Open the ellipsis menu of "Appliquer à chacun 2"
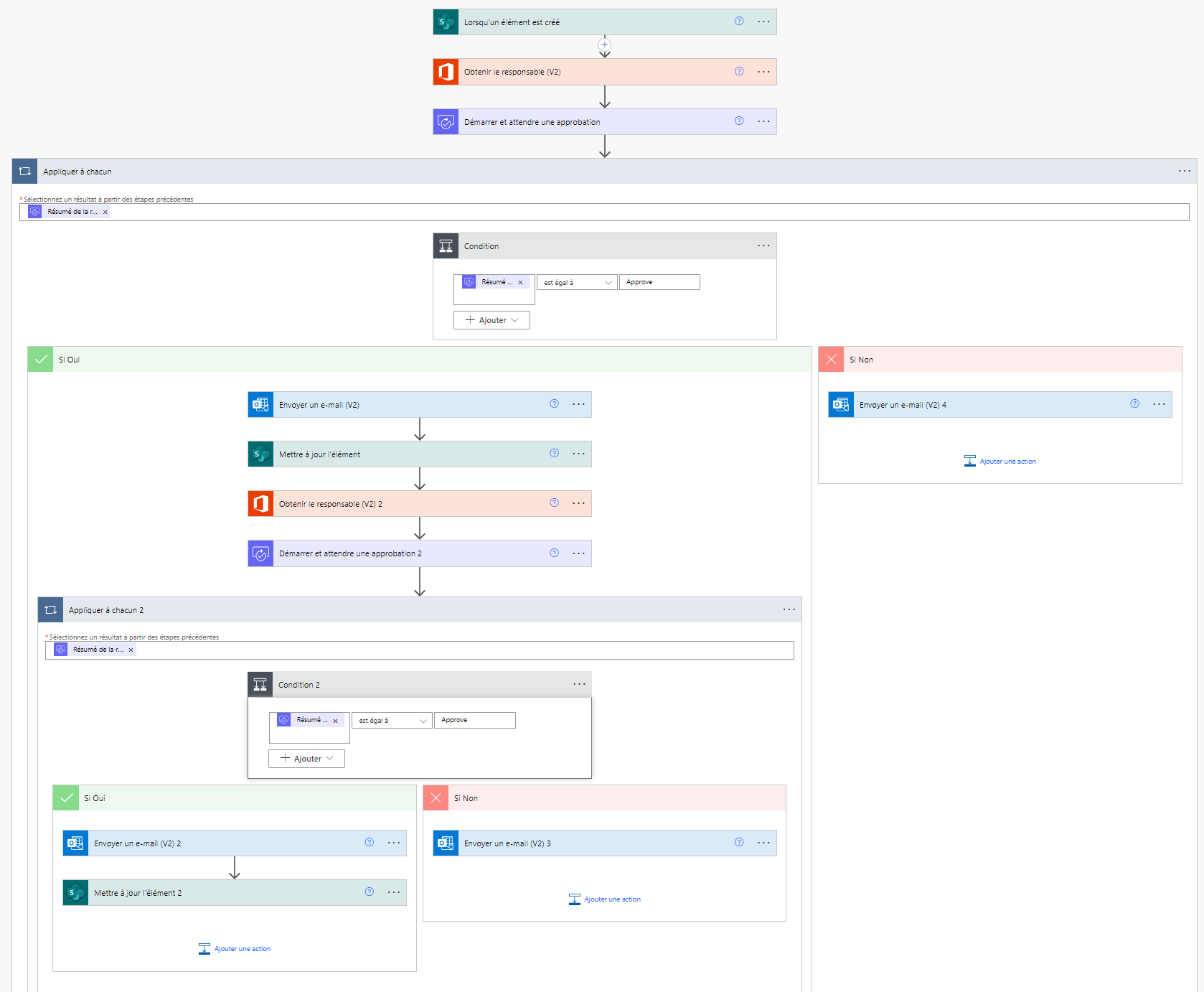 click(x=789, y=609)
